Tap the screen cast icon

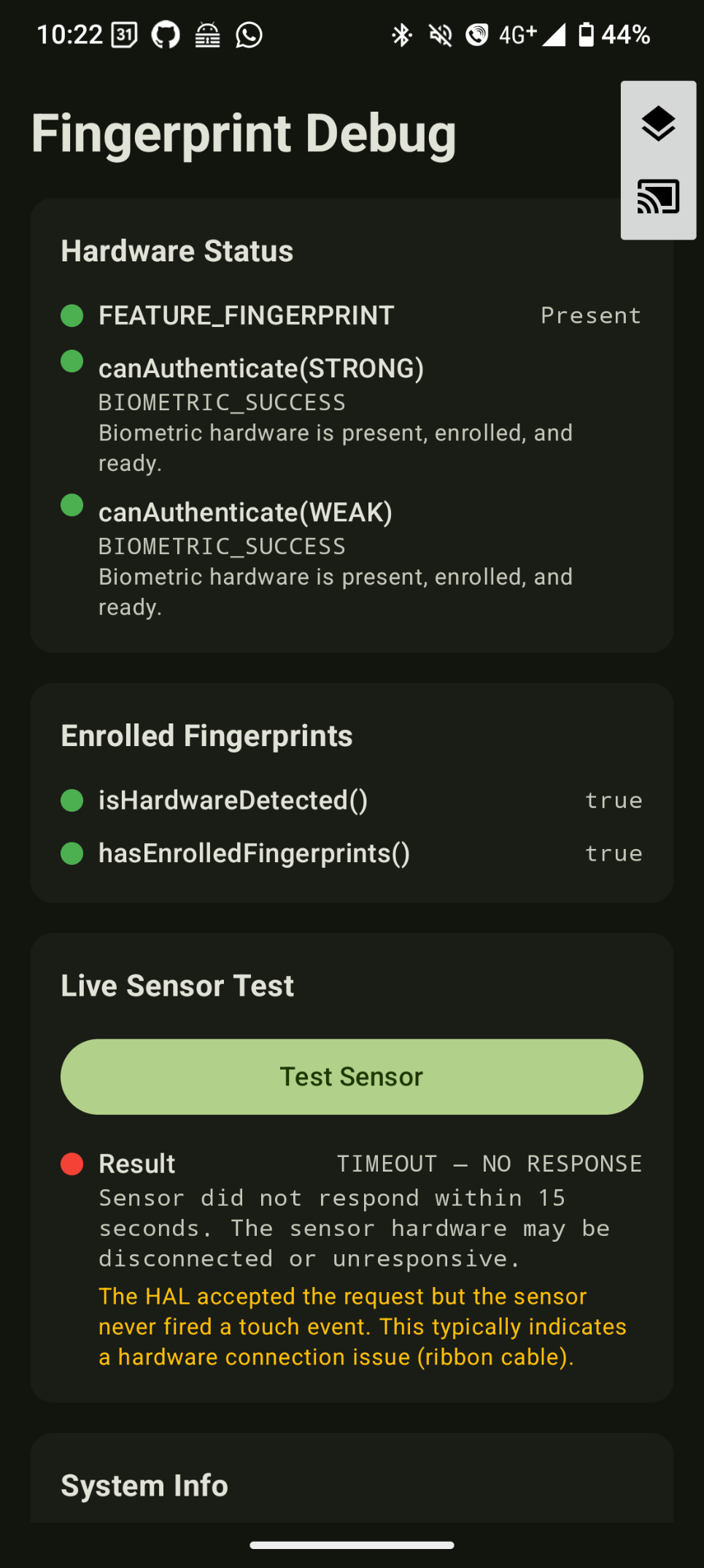[658, 197]
